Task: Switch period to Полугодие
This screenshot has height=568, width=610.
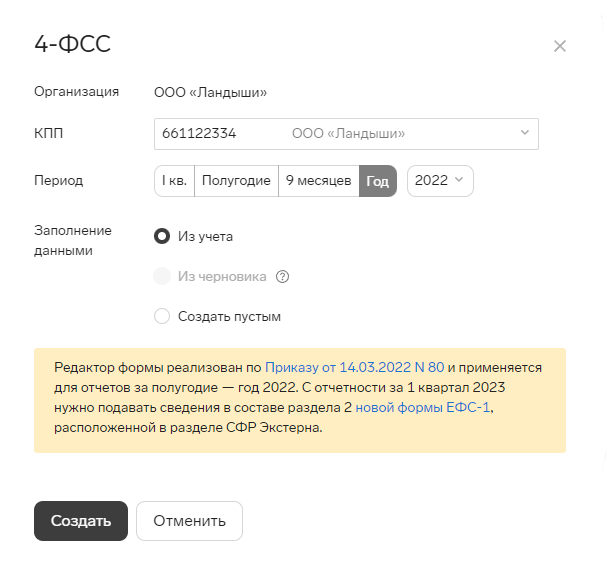Action: [236, 181]
